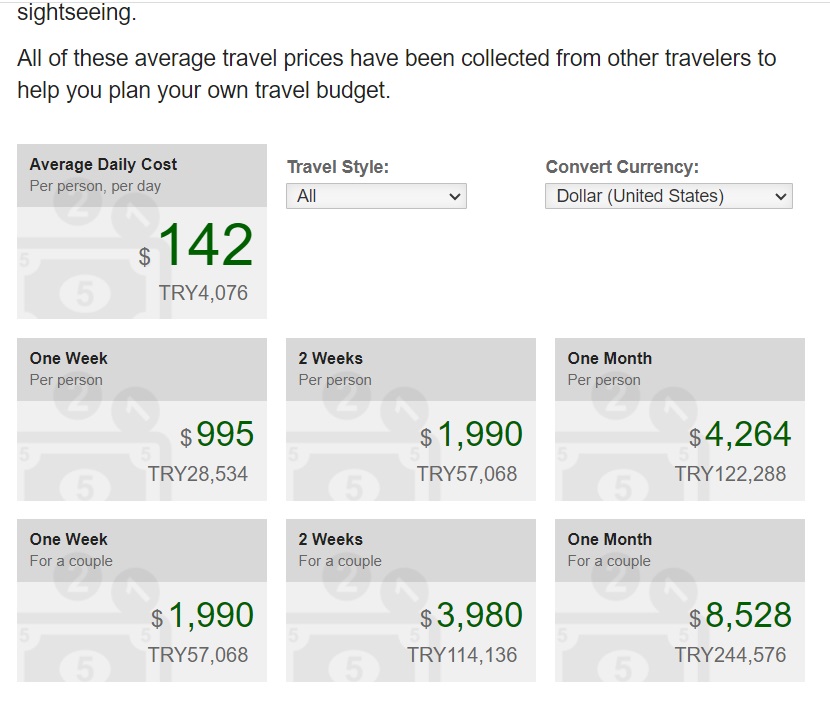Click the One Month For a couple heading
This screenshot has height=703, width=830.
tap(609, 539)
